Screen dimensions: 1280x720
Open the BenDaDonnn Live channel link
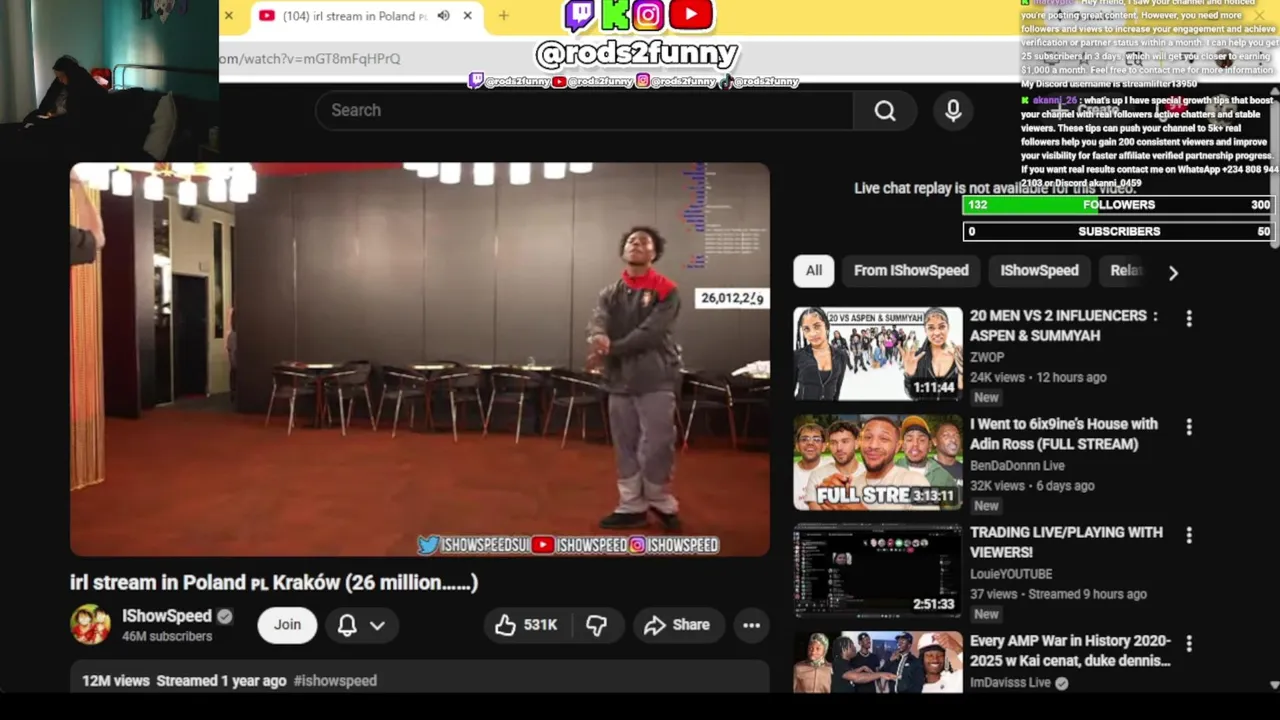[1017, 466]
